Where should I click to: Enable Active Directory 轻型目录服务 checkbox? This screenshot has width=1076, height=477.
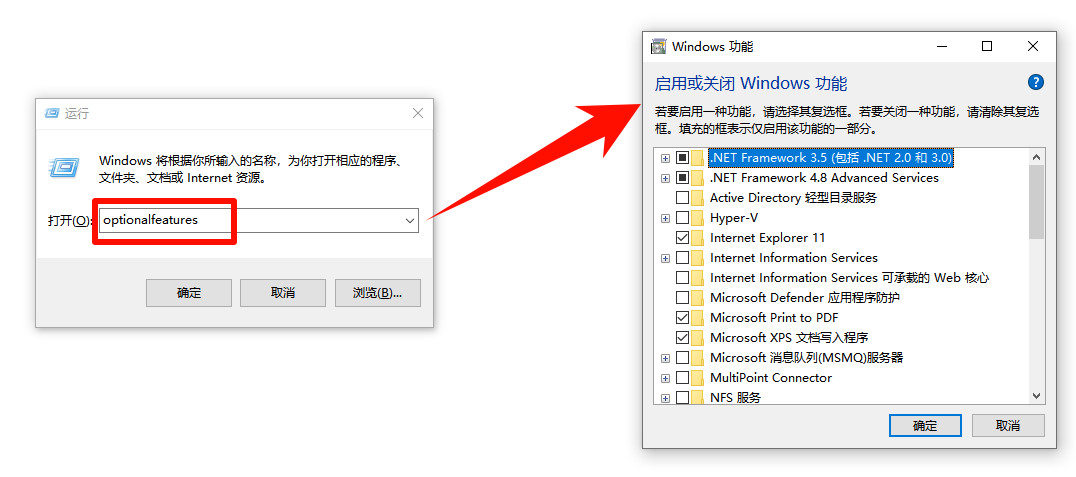coord(682,198)
